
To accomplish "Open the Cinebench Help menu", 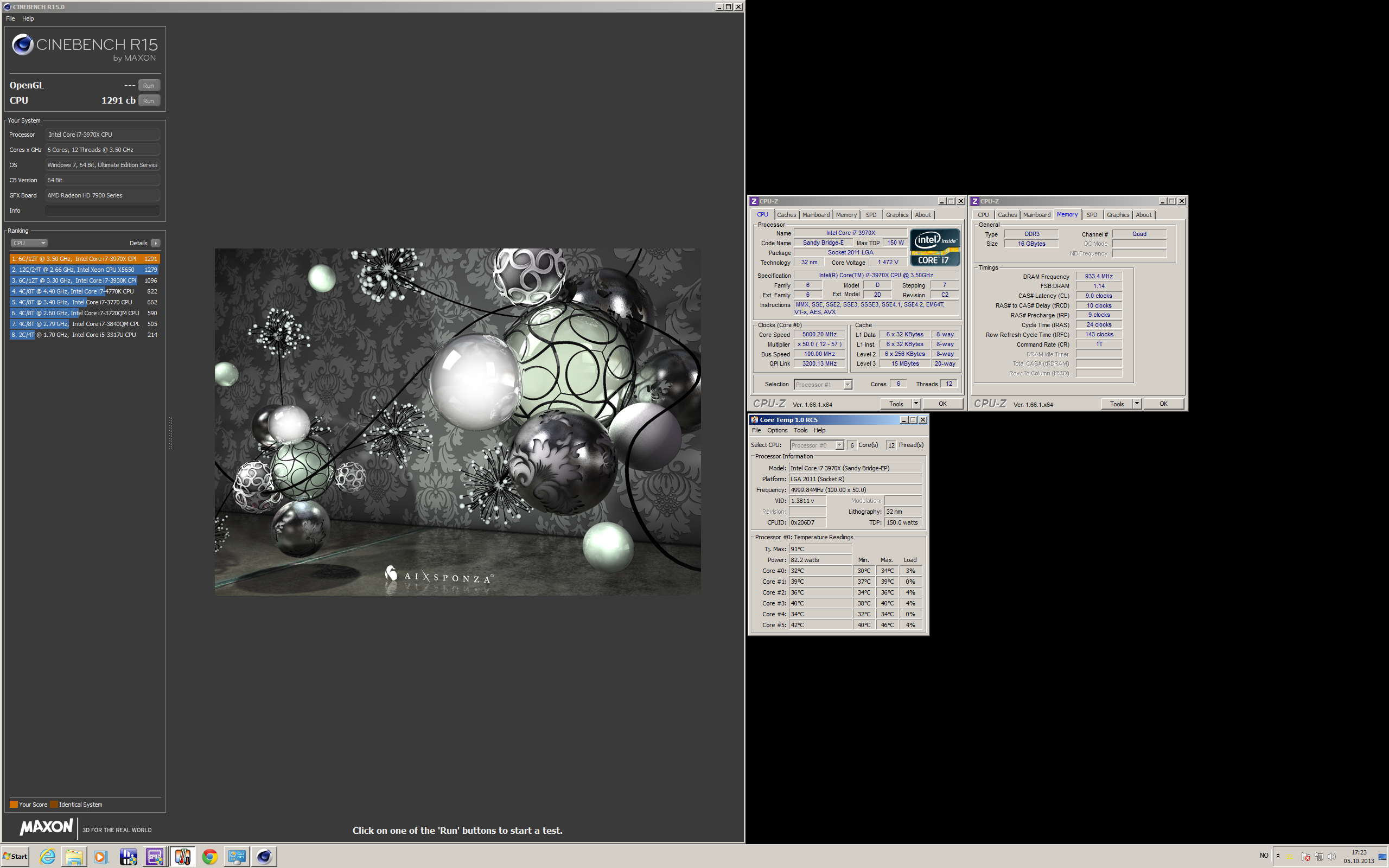I will [x=28, y=18].
